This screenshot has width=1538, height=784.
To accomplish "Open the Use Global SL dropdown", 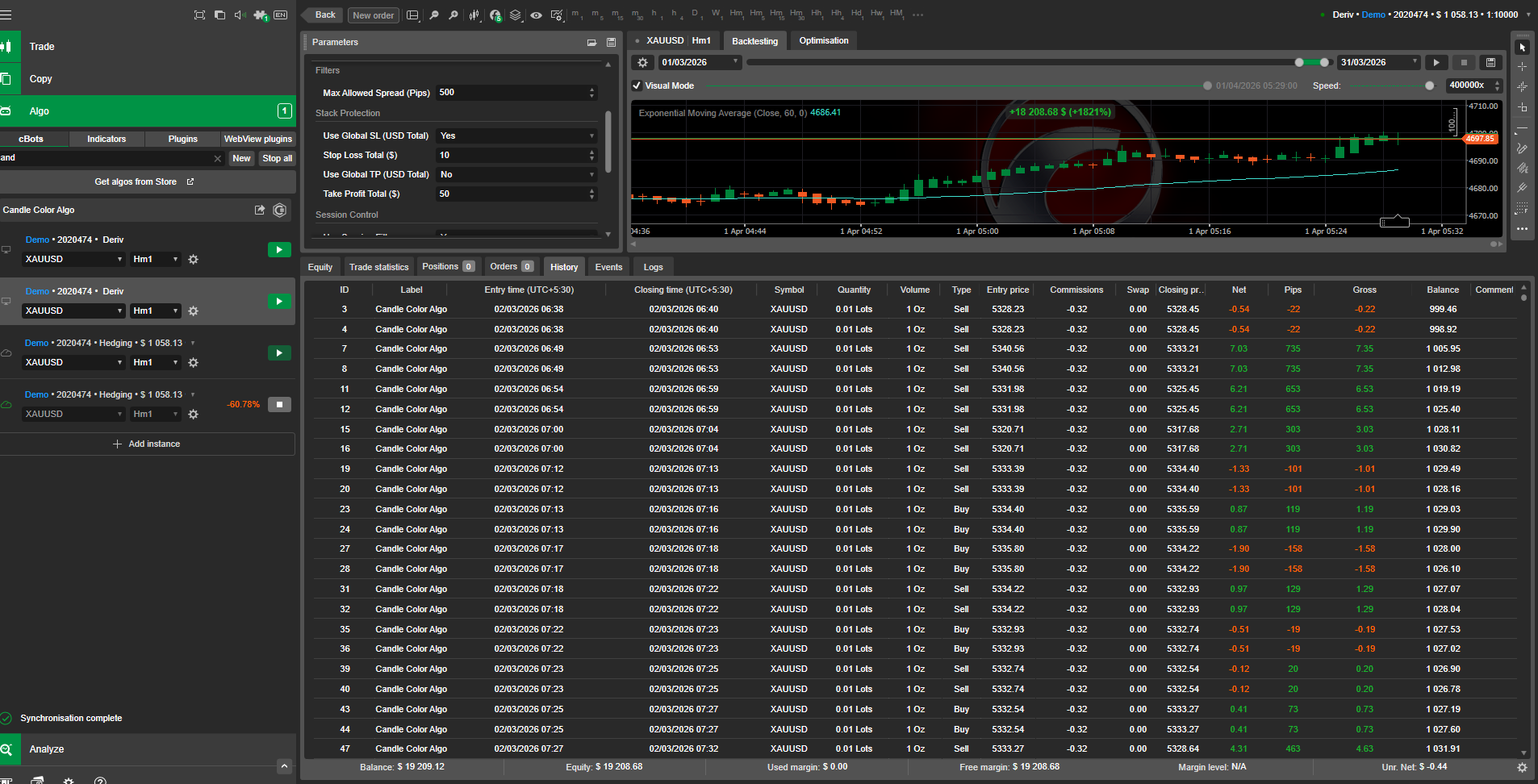I will coord(516,136).
